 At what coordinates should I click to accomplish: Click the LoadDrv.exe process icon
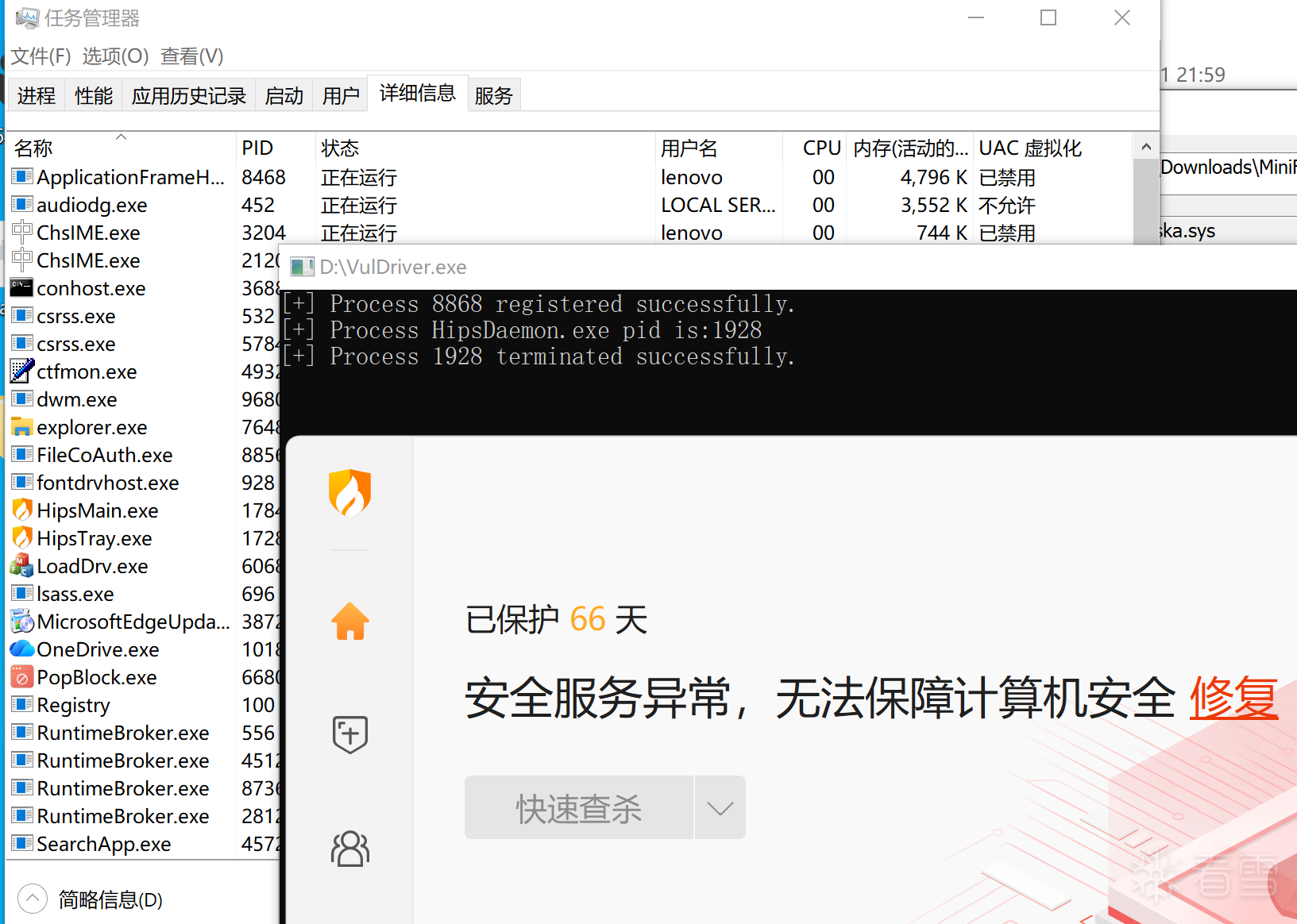tap(21, 565)
